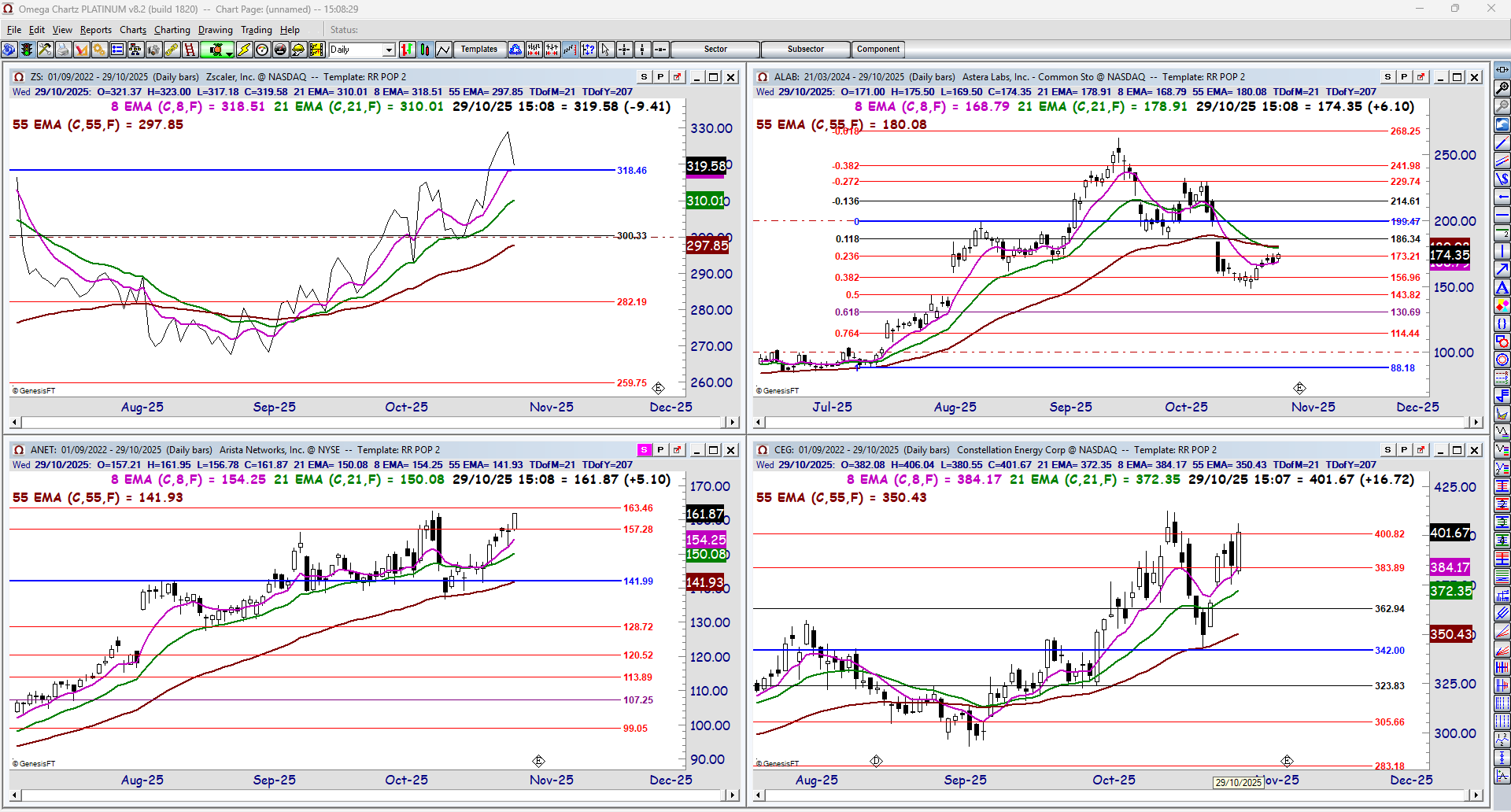Image resolution: width=1511 pixels, height=812 pixels.
Task: Select the crosshair cursor tool
Action: [624, 50]
